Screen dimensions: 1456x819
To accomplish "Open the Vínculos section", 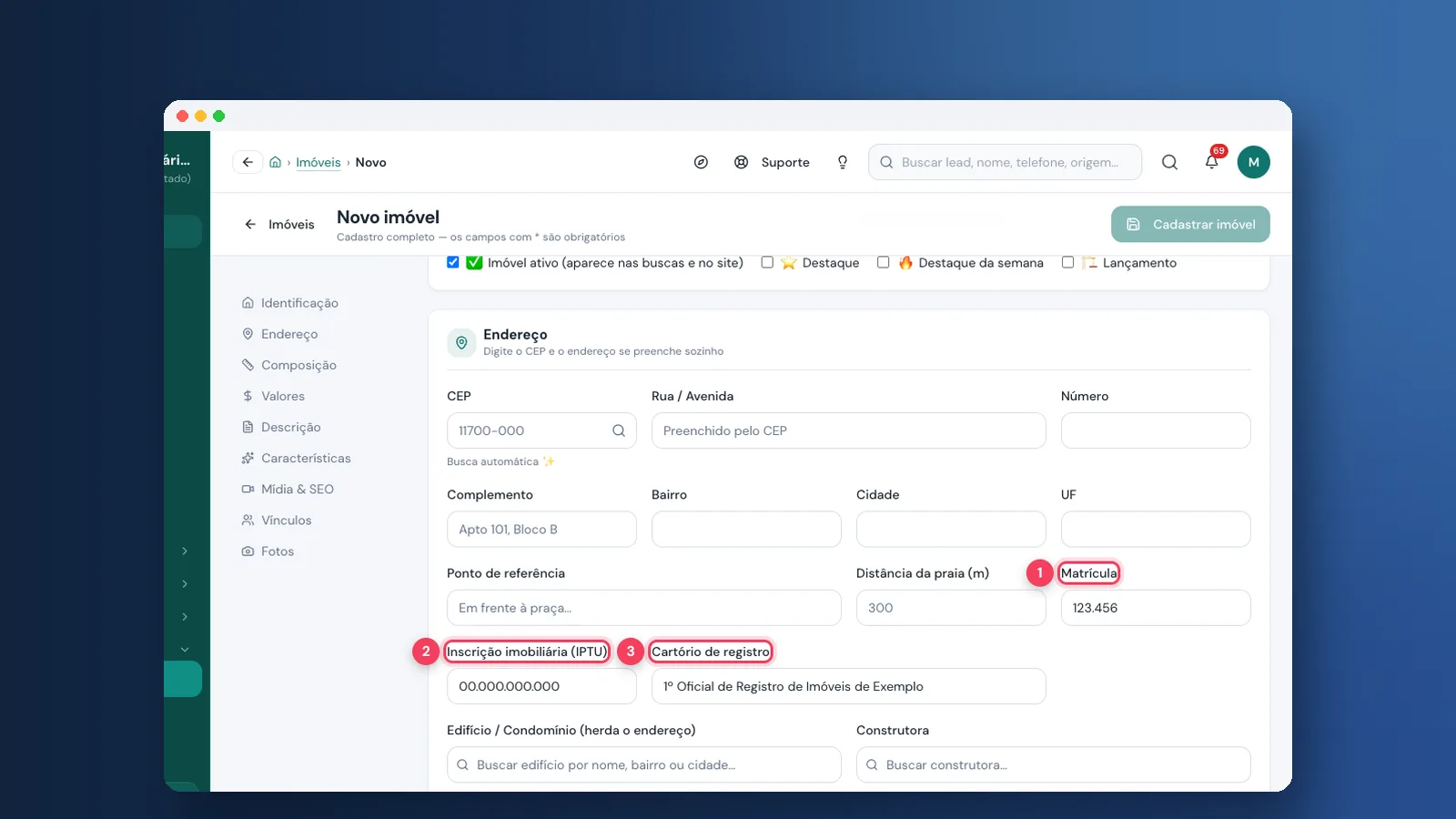I will point(277,520).
